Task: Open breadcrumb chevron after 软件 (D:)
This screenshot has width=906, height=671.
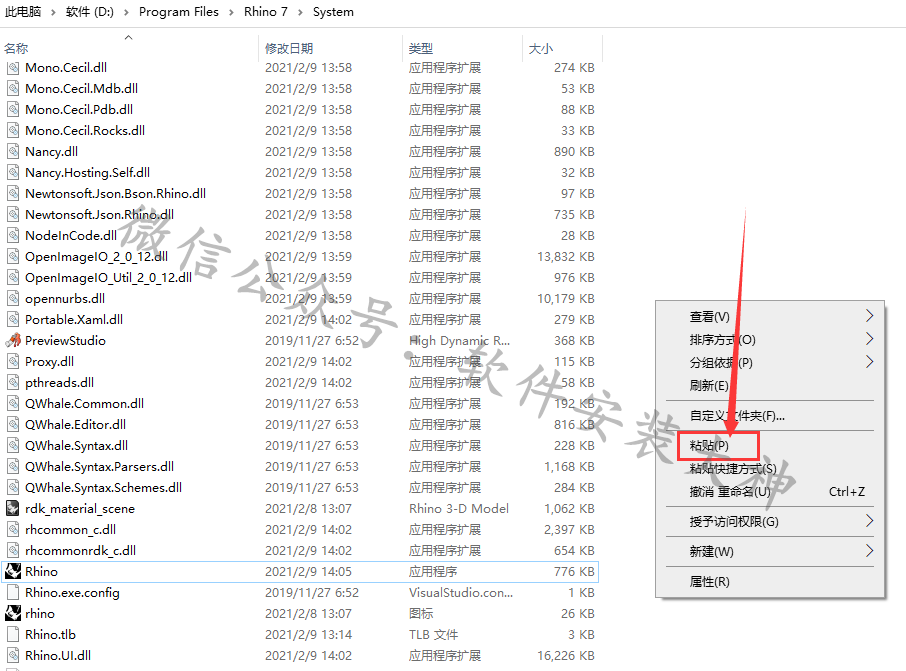Action: tap(126, 12)
